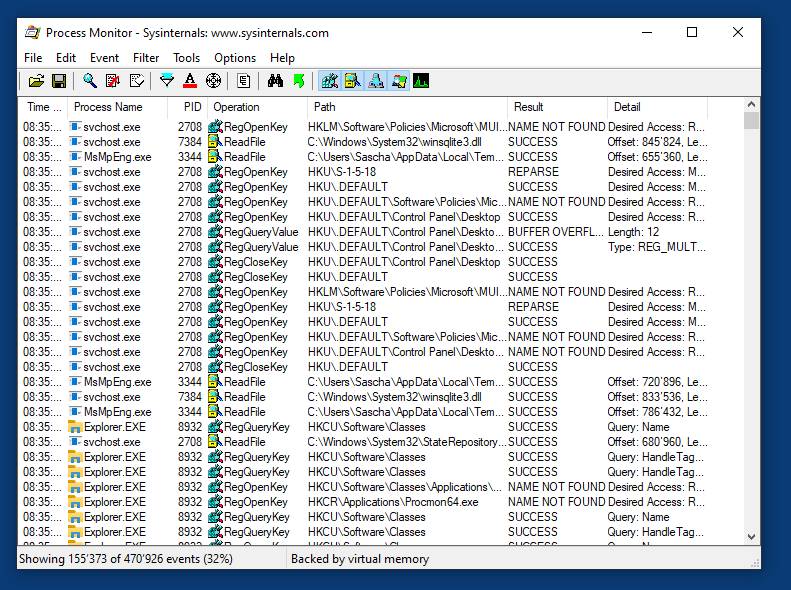Click the Result column header
This screenshot has width=791, height=590.
[557, 107]
